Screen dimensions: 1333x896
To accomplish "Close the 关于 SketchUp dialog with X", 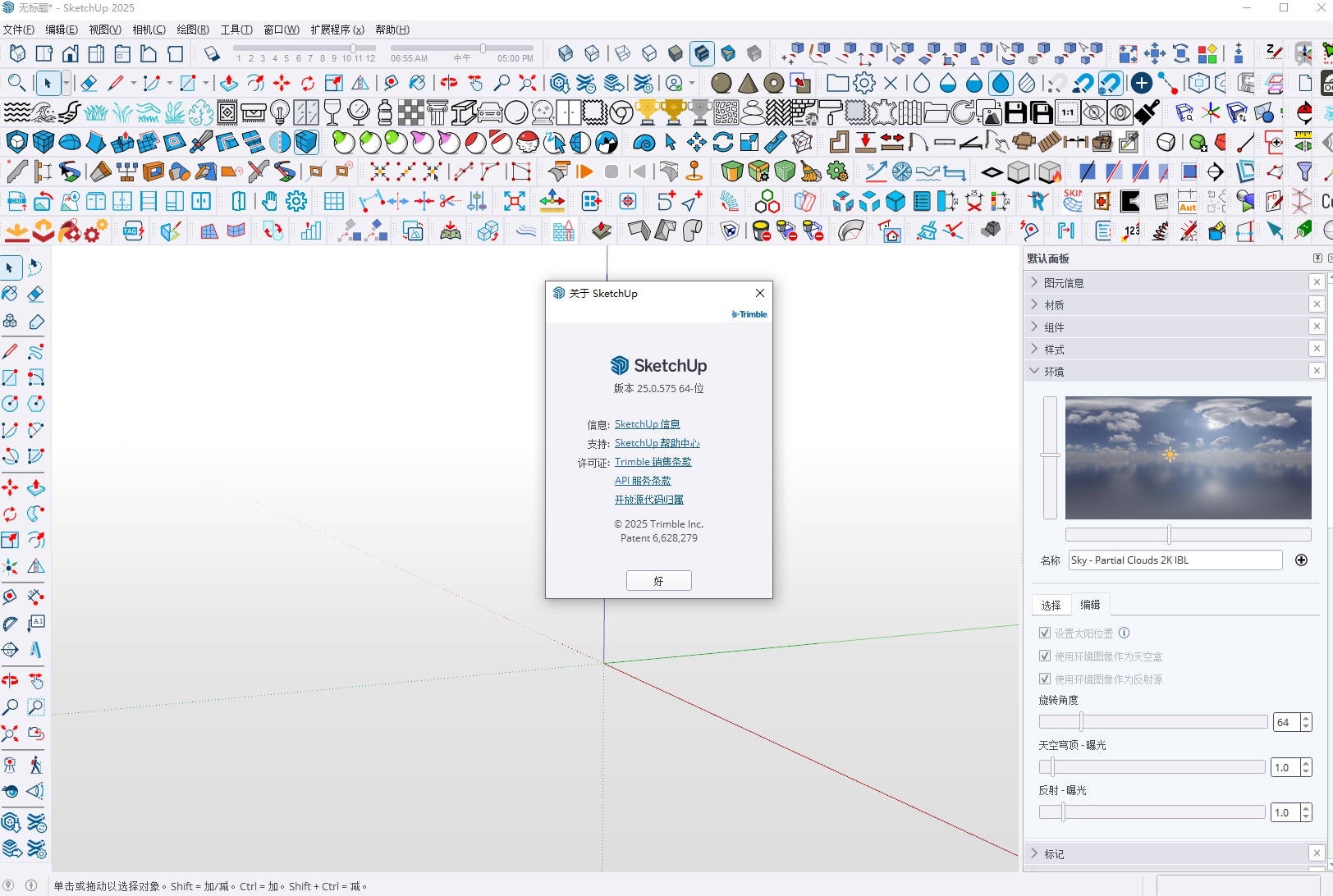I will [760, 293].
